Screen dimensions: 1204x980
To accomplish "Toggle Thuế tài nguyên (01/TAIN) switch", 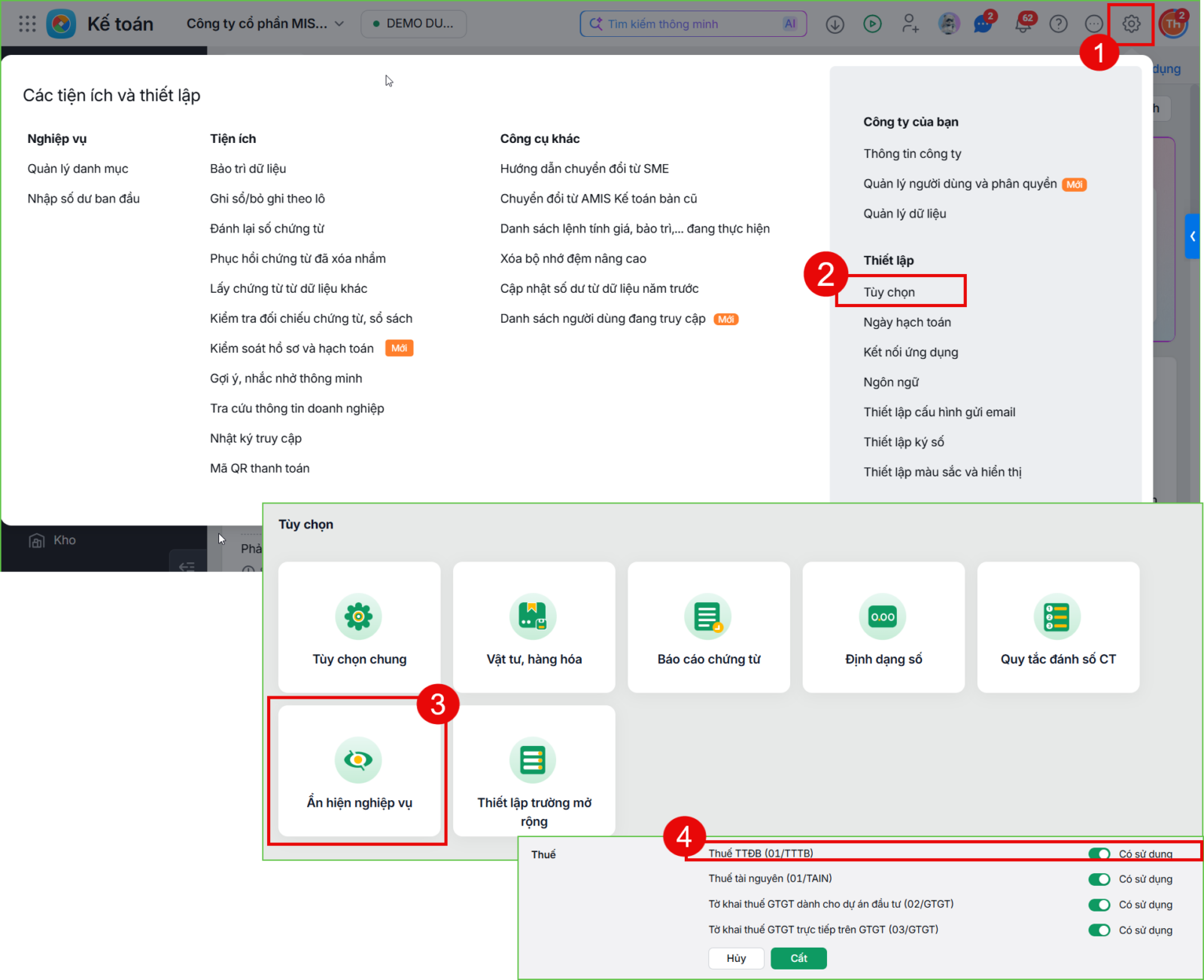I will click(1099, 879).
